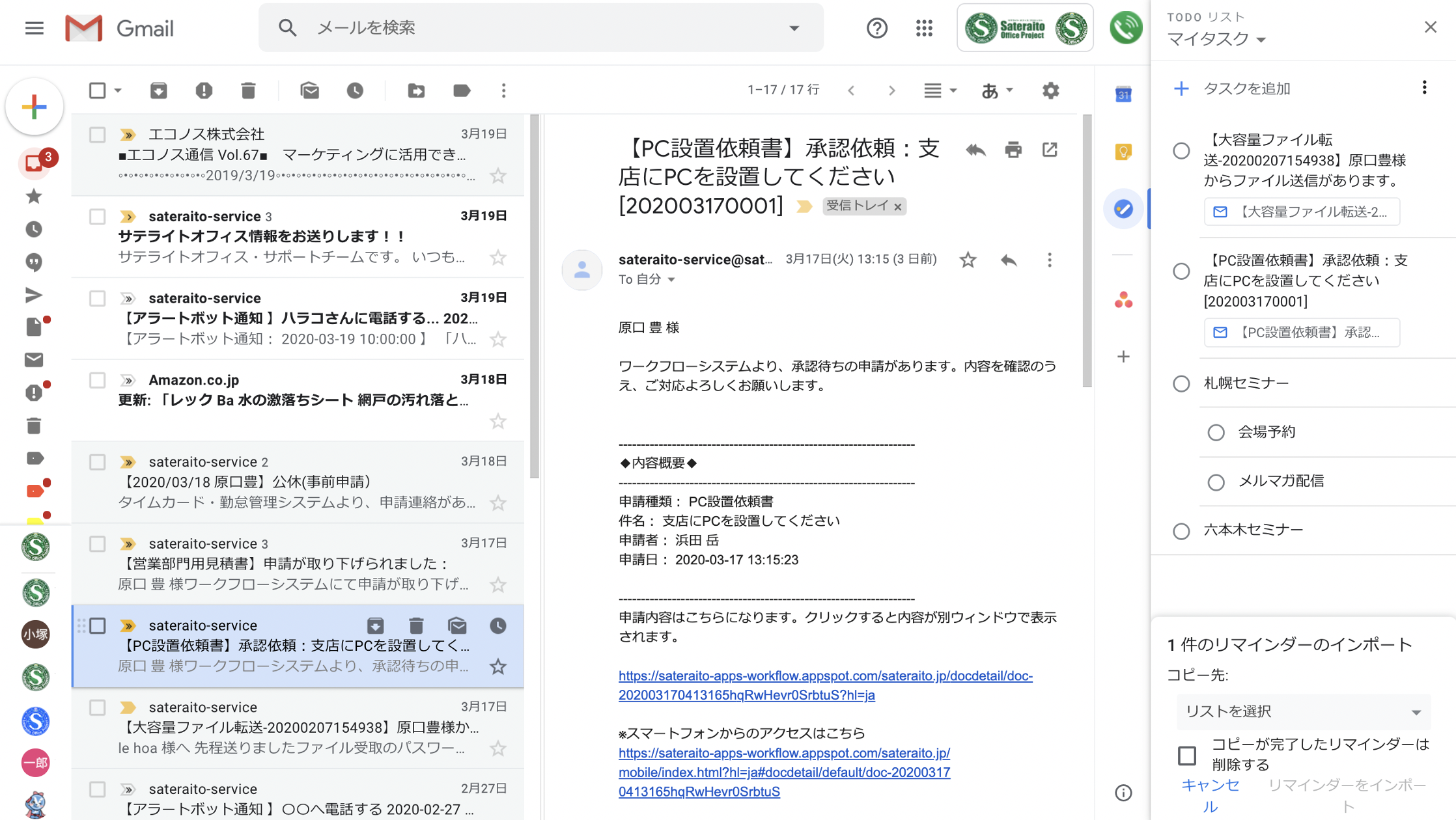
Task: Click the compose plus button
Action: [35, 107]
